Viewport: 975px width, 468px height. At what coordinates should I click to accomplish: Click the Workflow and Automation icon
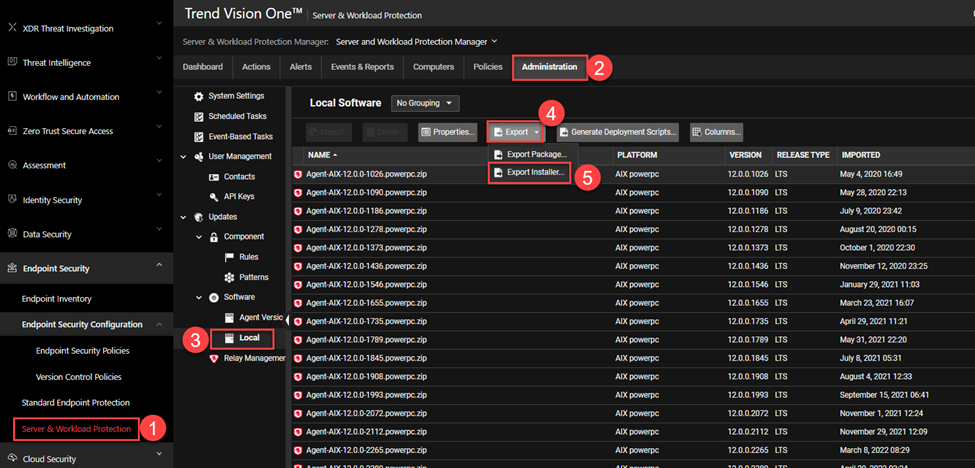coord(11,96)
